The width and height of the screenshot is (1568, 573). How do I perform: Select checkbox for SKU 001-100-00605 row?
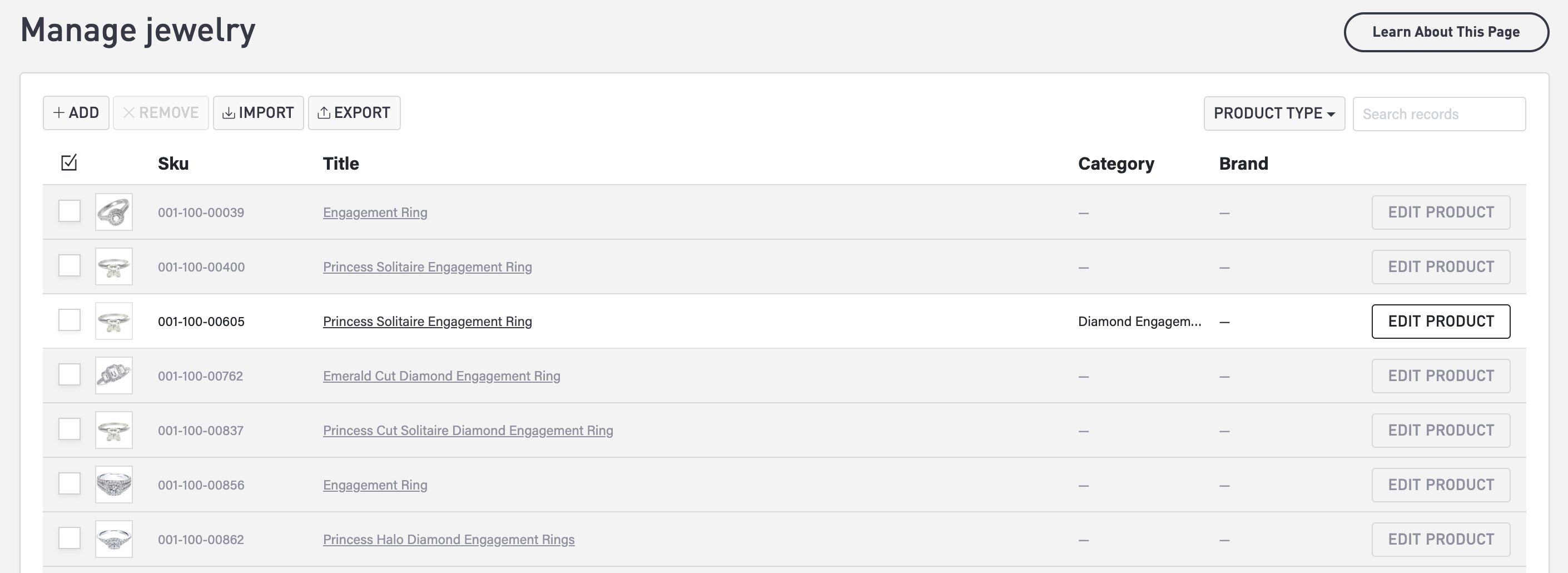(70, 320)
